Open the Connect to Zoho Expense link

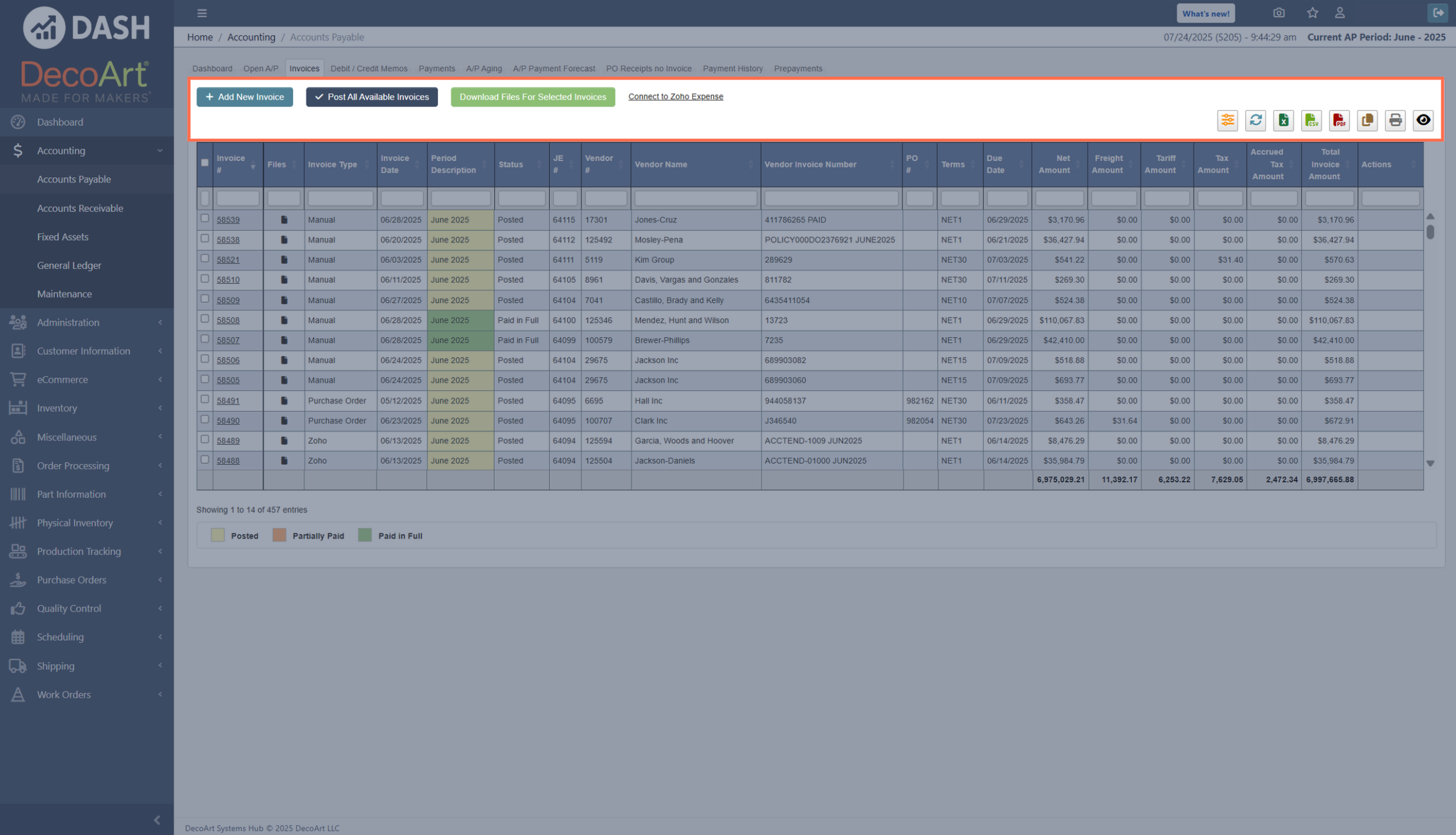click(675, 96)
